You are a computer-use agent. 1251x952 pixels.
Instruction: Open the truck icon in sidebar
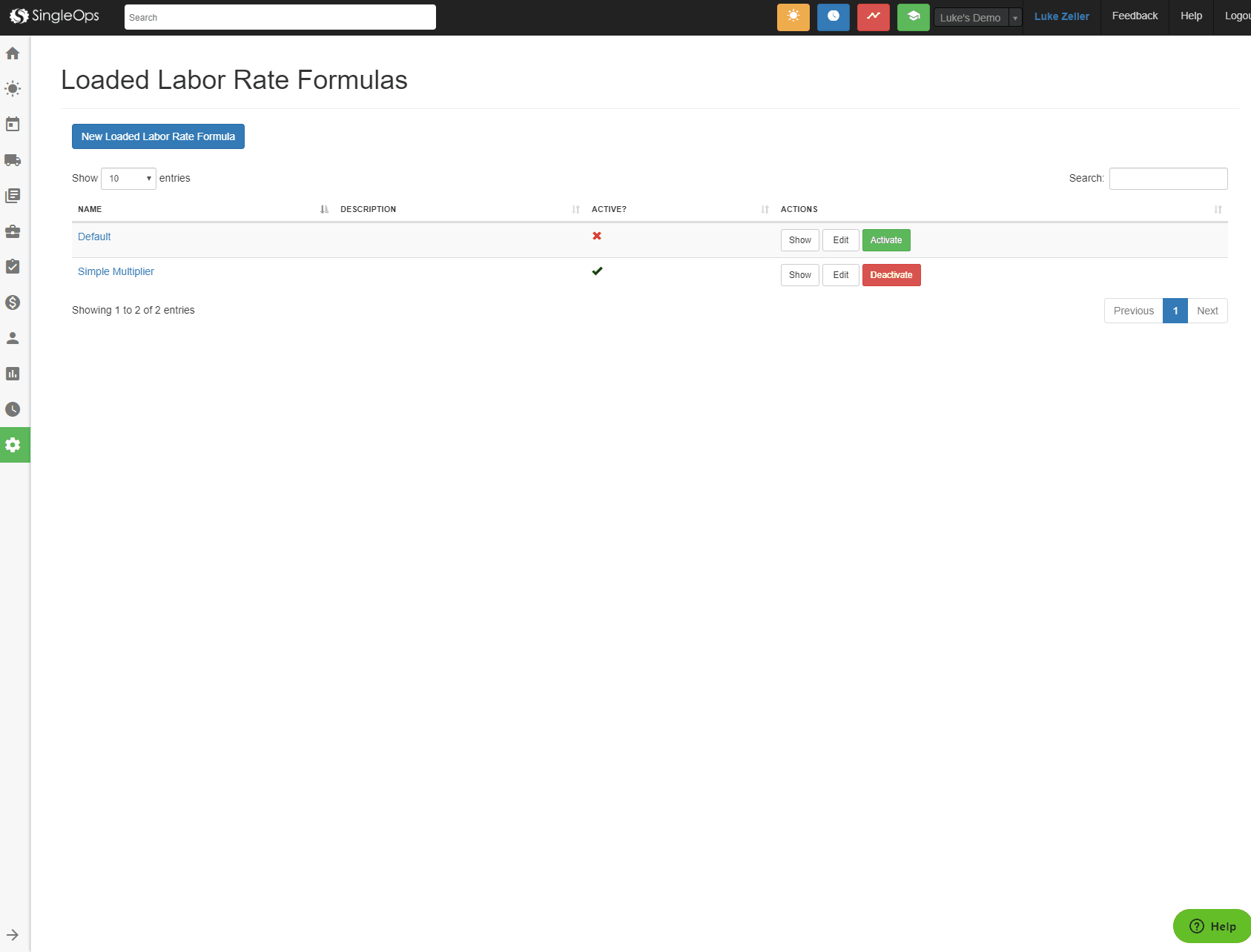tap(13, 160)
